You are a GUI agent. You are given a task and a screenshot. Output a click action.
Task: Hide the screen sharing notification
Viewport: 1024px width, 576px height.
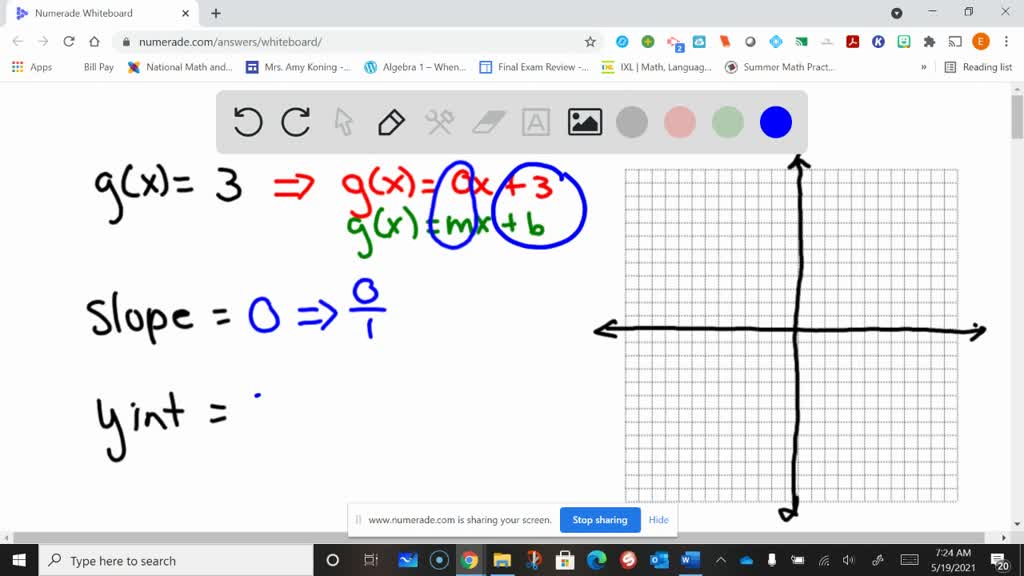[x=658, y=520]
